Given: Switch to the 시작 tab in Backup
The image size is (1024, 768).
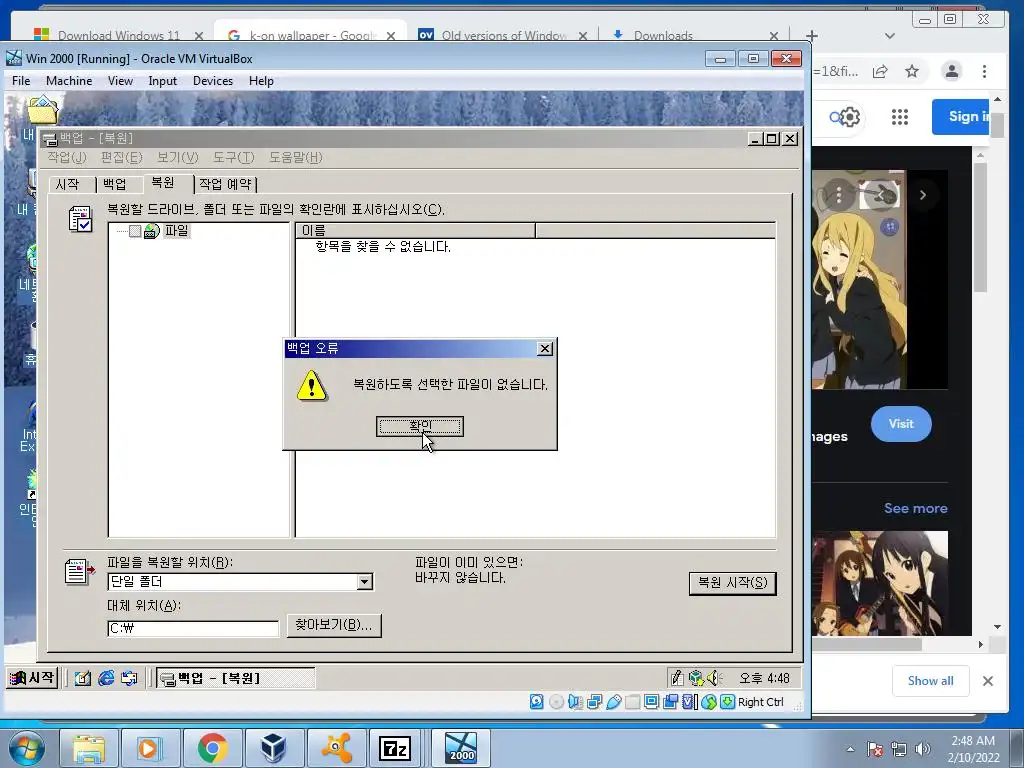Looking at the screenshot, I should pos(67,185).
